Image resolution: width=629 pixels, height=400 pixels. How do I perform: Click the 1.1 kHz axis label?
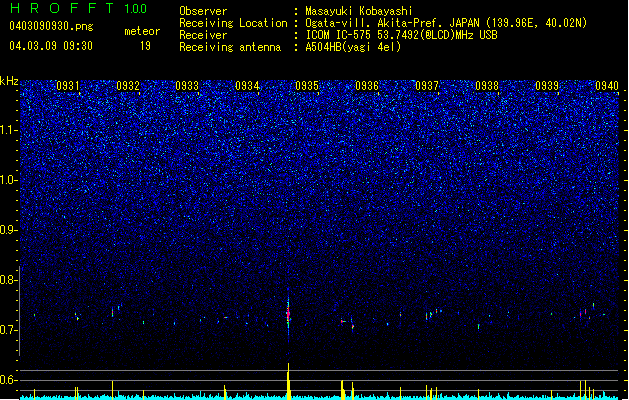pos(9,130)
